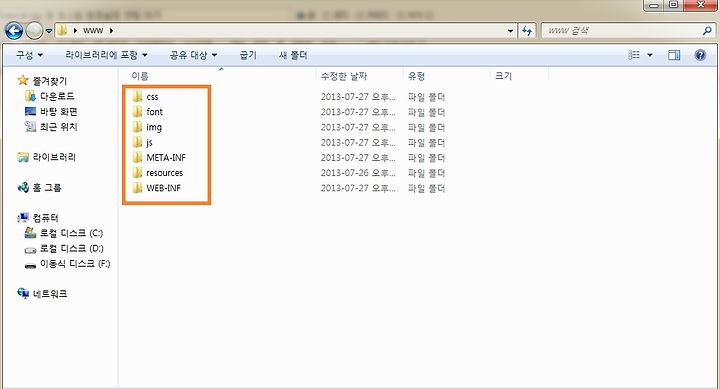720x389 pixels.
Task: Open the 공유 대상 menu
Action: (193, 55)
